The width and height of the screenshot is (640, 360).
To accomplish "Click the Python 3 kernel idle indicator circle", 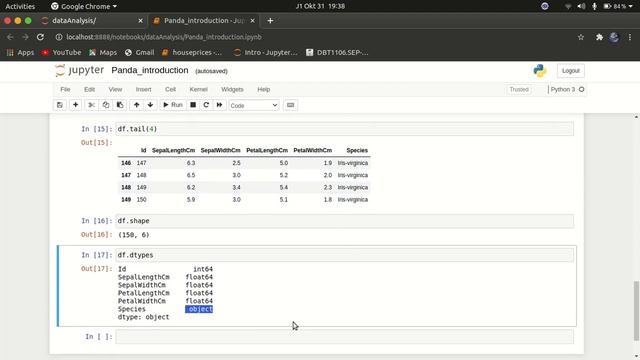I will click(581, 89).
